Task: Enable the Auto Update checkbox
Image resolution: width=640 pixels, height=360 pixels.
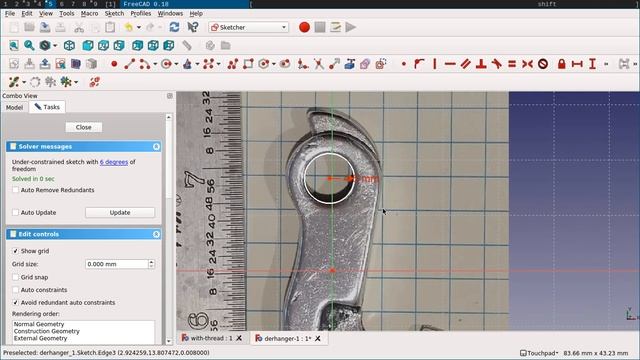Action: pyautogui.click(x=16, y=212)
